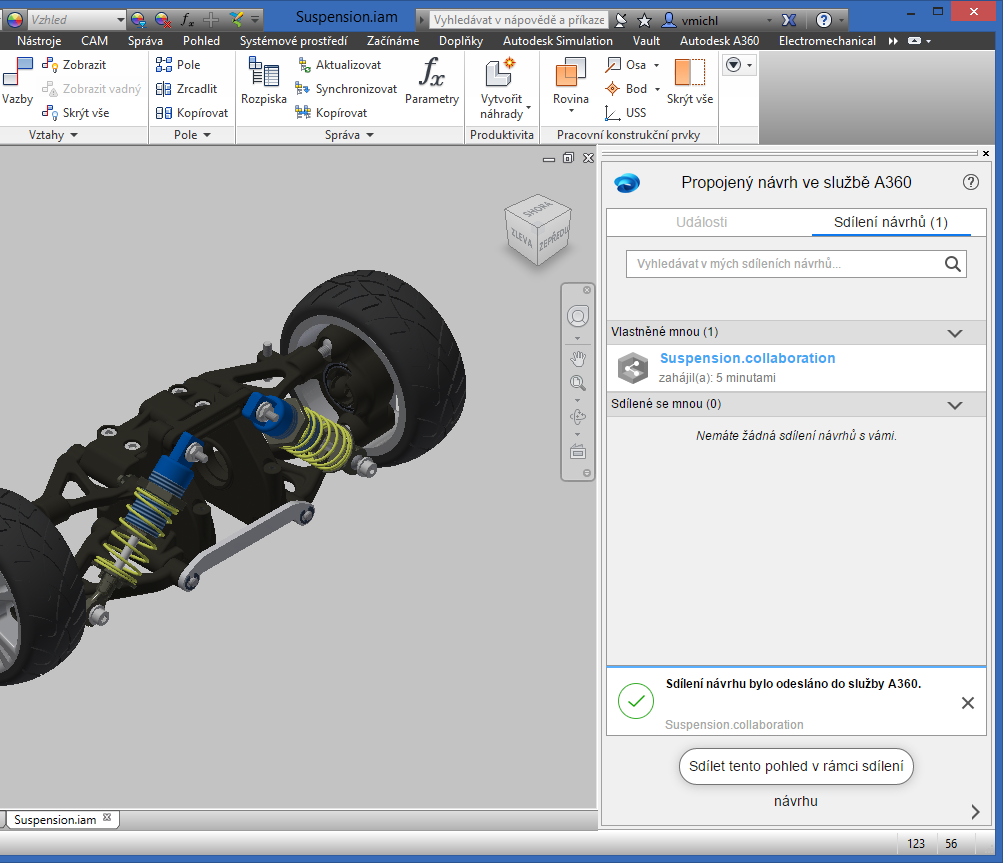Select the Orbit tool in navigation bar
The image size is (1003, 863).
[578, 417]
